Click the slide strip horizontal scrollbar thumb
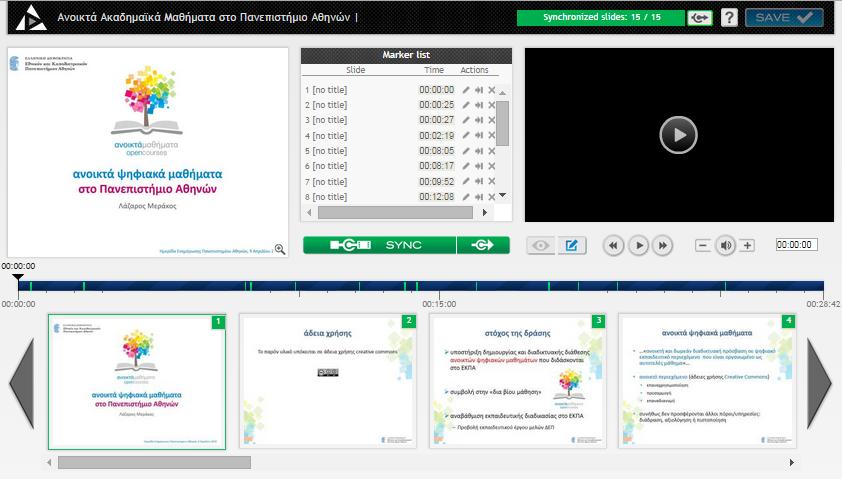This screenshot has height=479, width=842. 154,462
